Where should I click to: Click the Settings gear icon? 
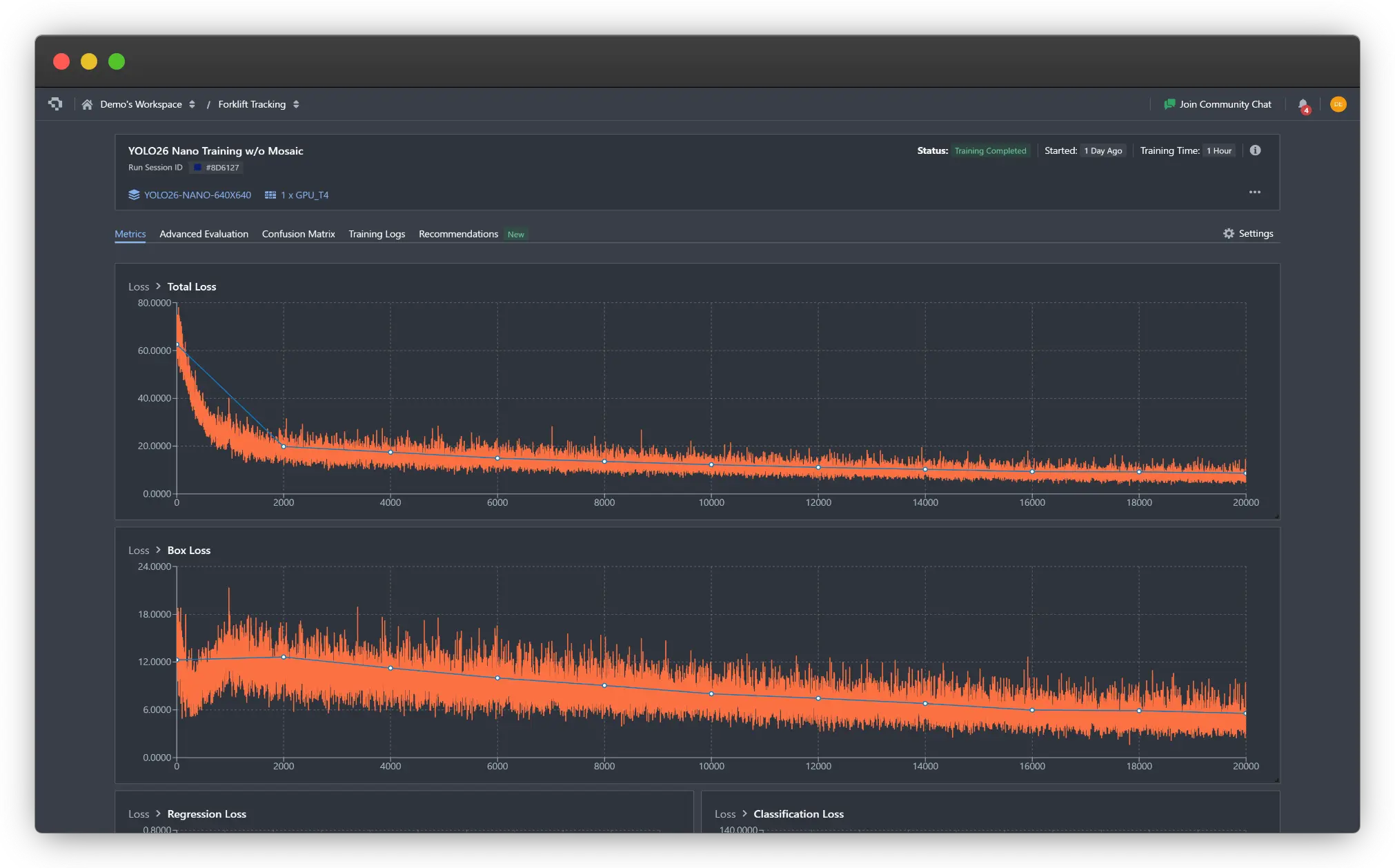point(1229,234)
